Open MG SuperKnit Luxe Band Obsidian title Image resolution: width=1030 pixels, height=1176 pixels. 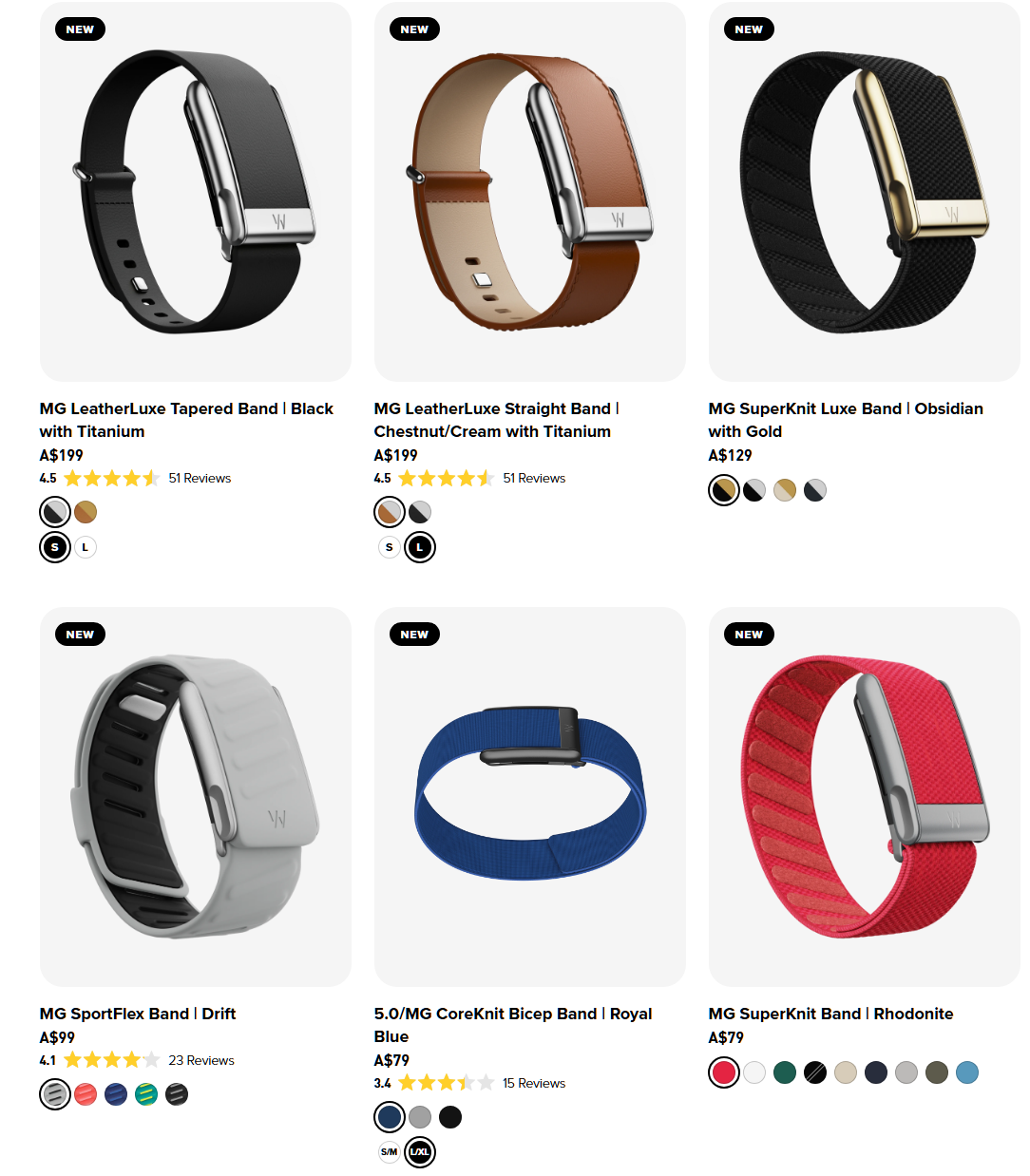tap(846, 420)
